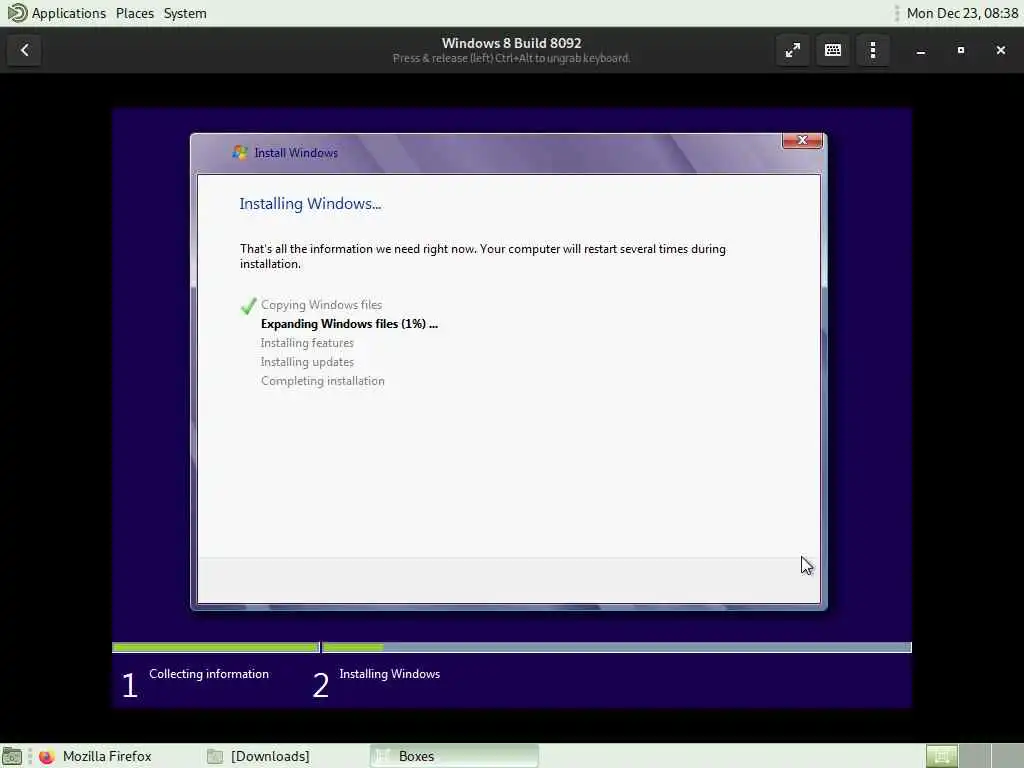
Task: Click the 'Installing Windows...' heading
Action: point(310,204)
